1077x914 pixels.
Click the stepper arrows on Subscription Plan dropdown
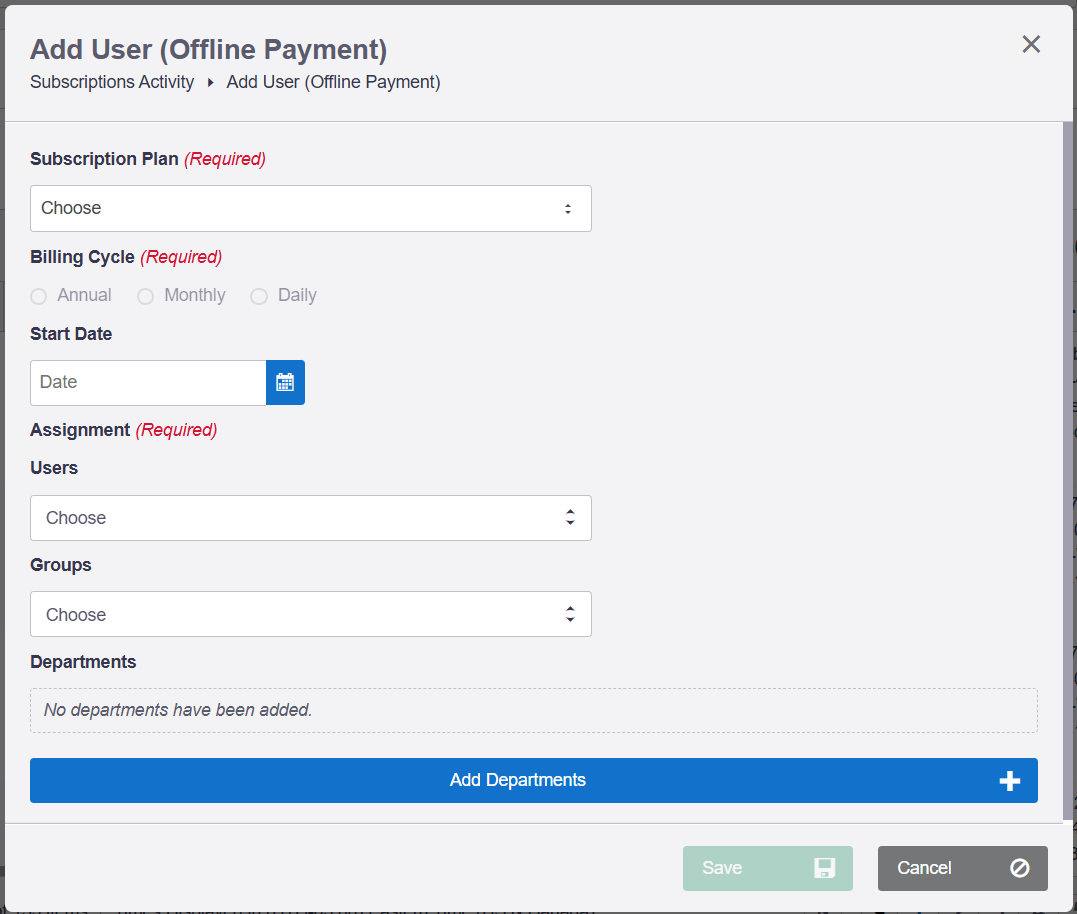570,208
